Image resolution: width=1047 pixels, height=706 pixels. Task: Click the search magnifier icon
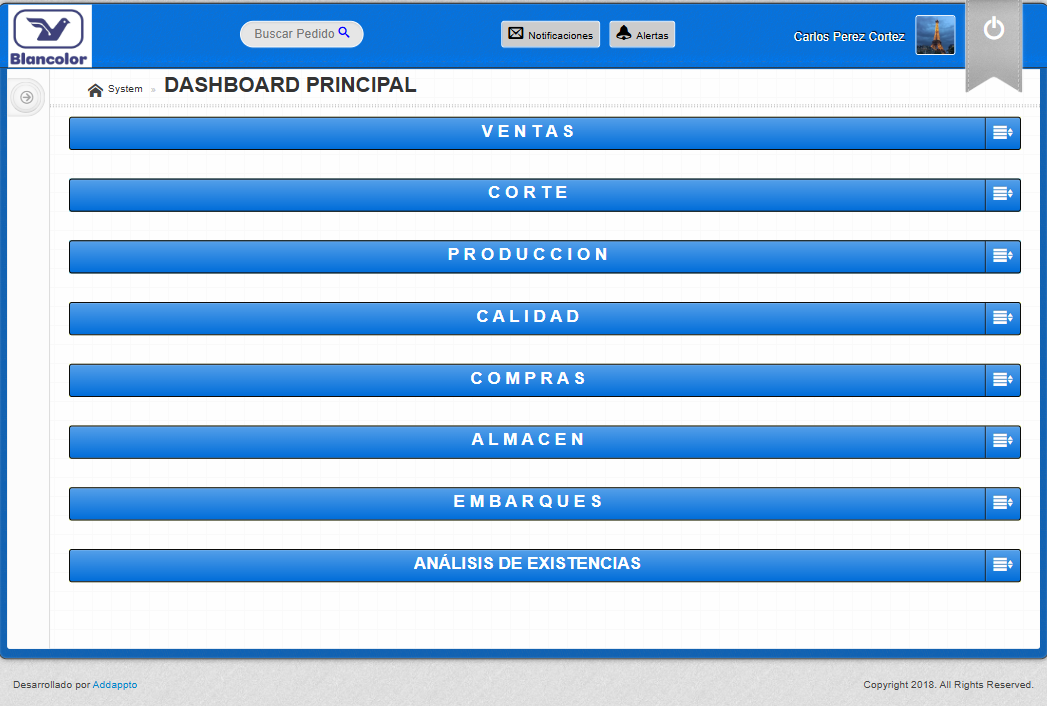(x=344, y=33)
